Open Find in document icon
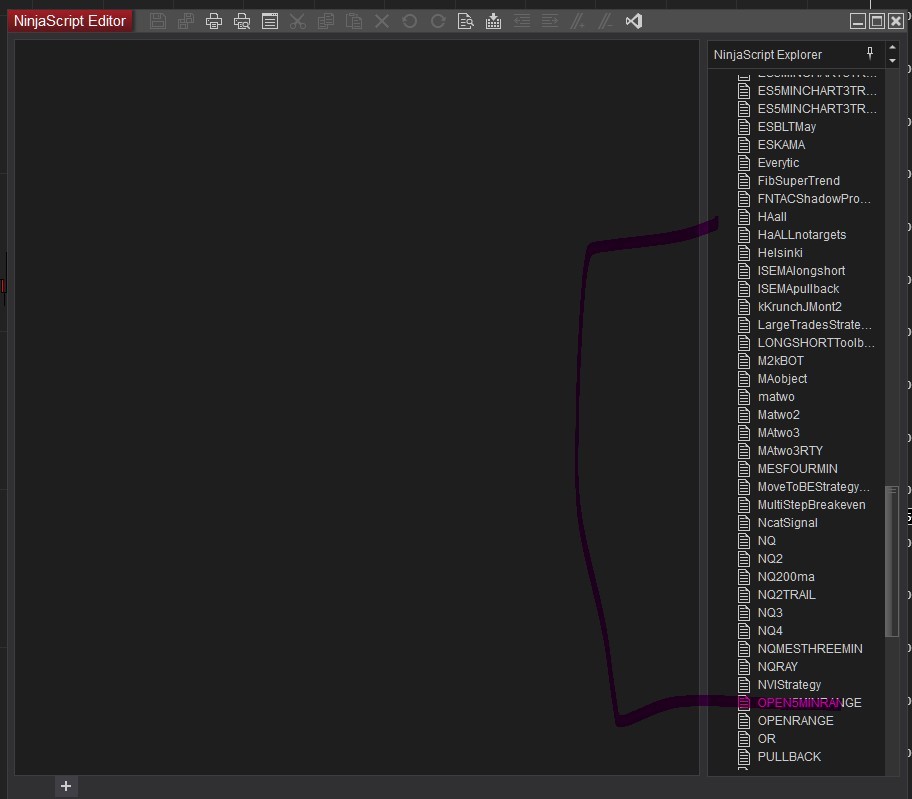This screenshot has width=912, height=799. [465, 22]
